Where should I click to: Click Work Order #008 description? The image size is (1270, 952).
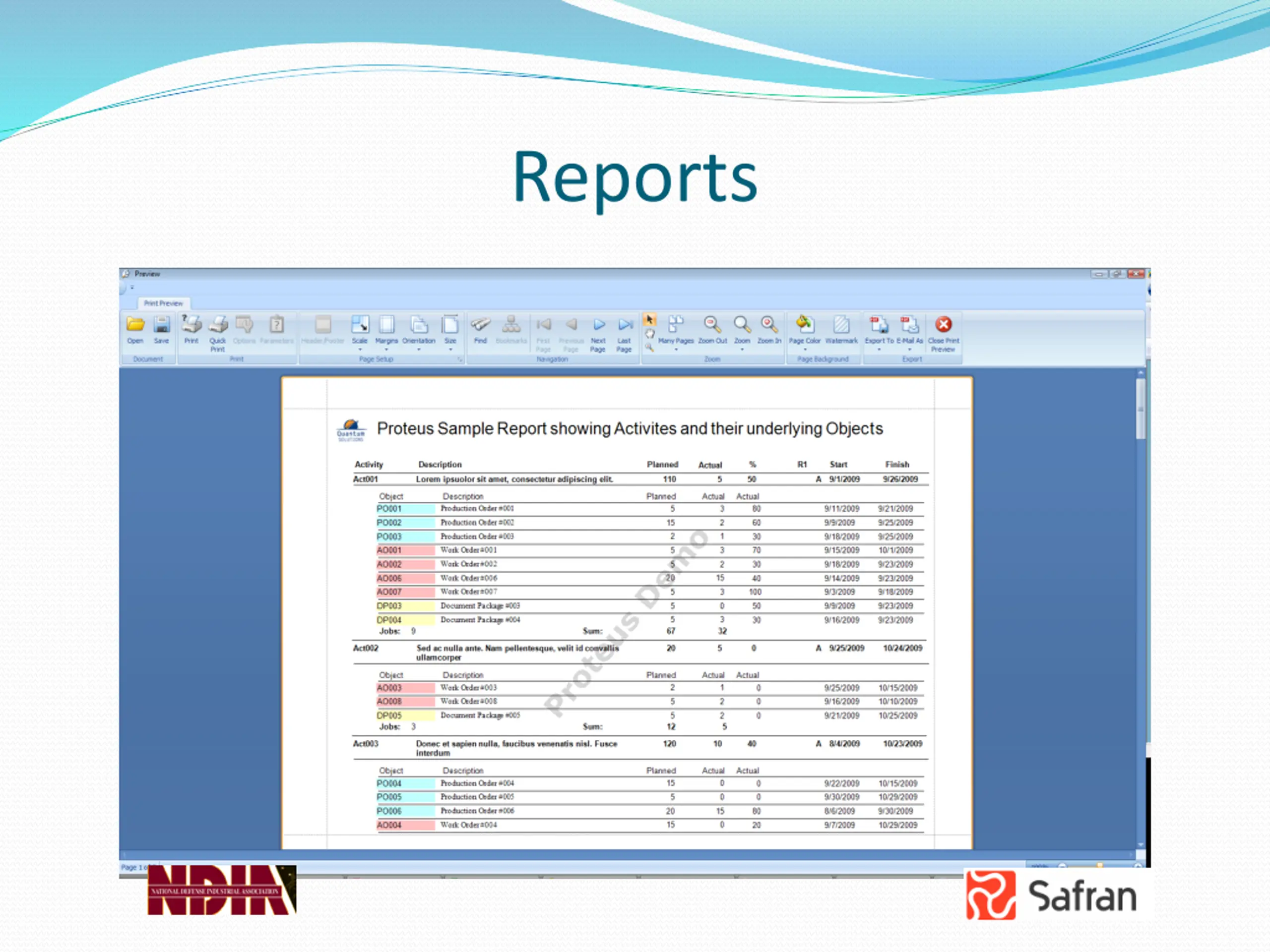468,701
